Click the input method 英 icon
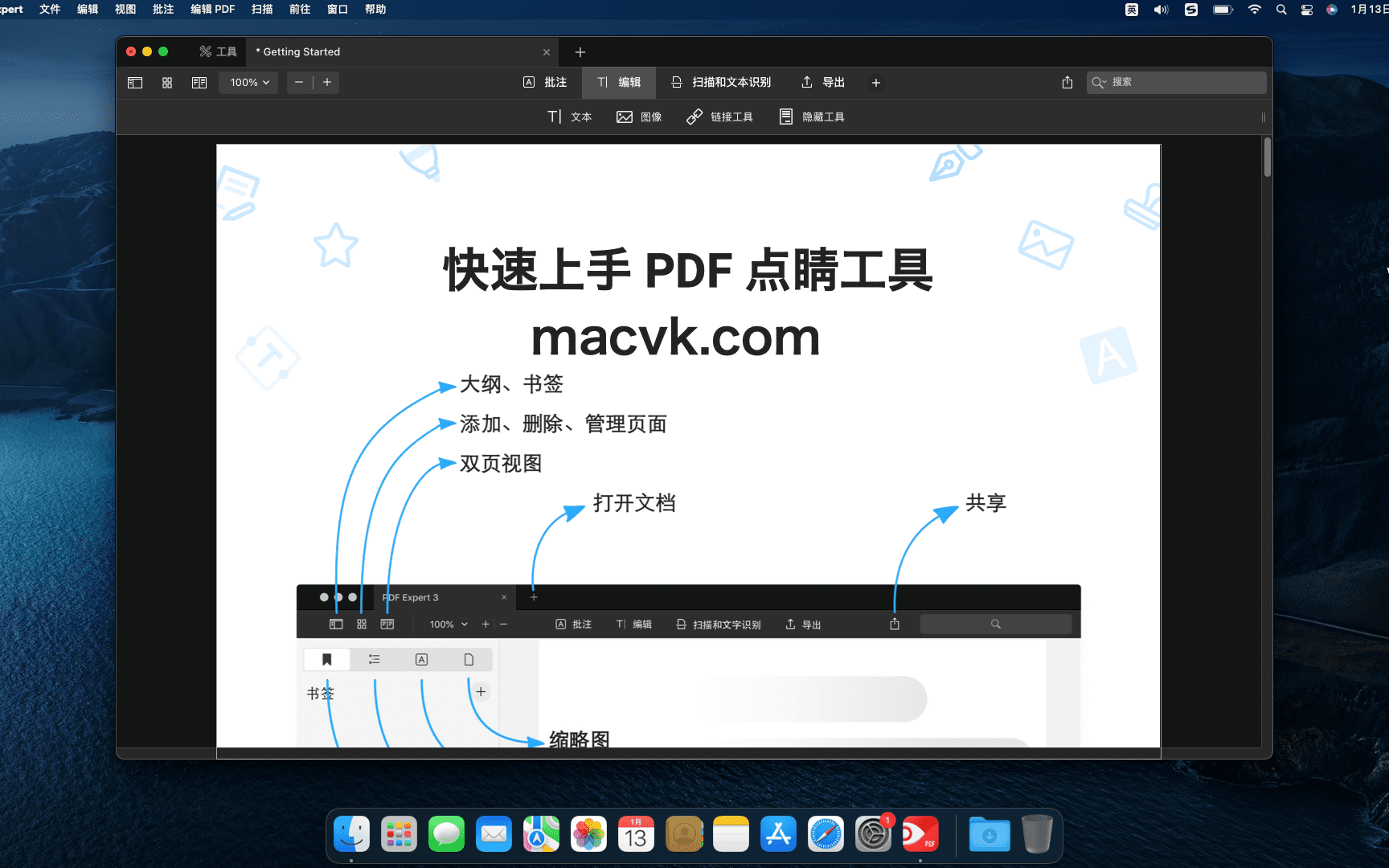 (x=1131, y=10)
